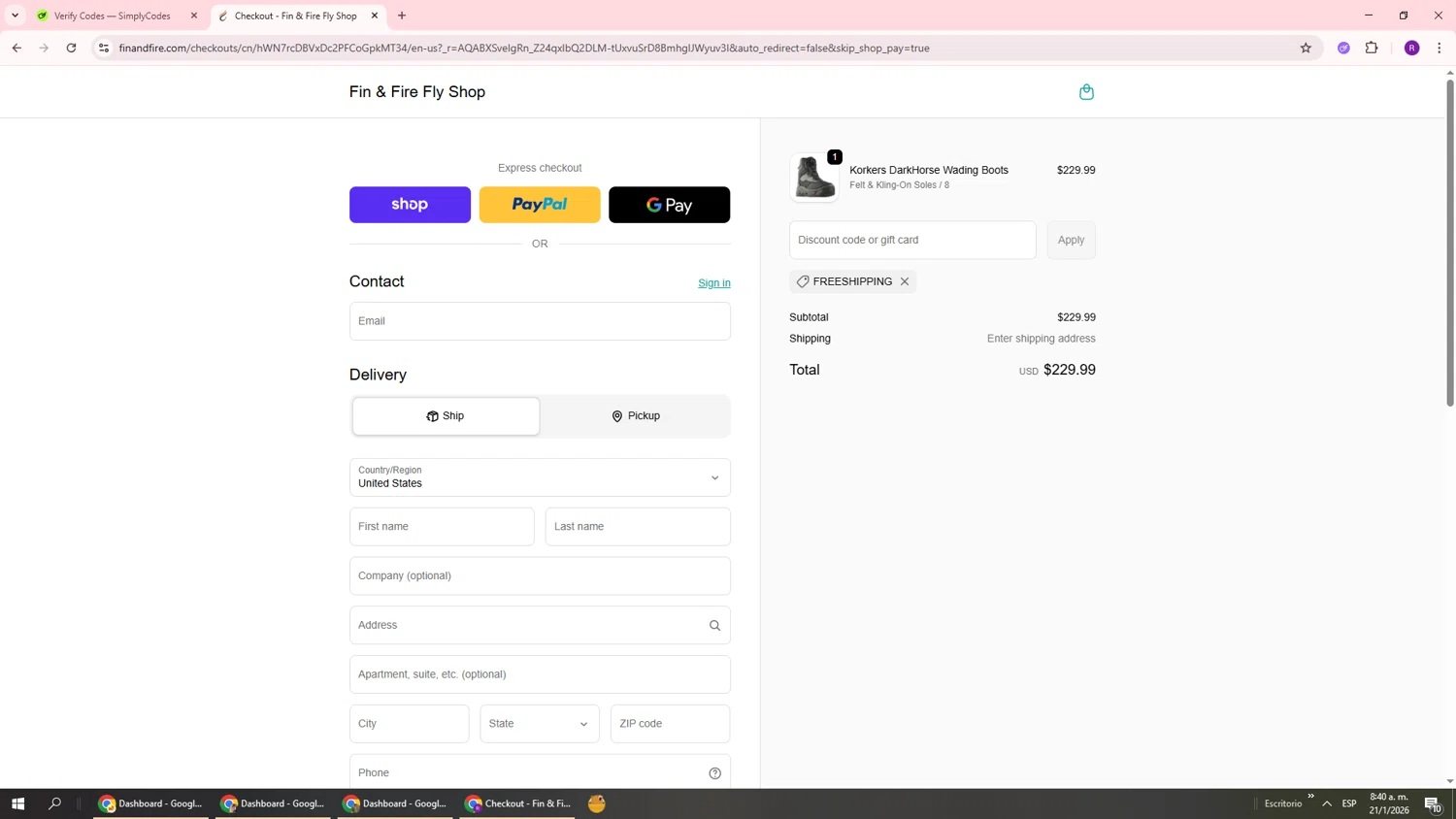
Task: Click the page vertical scrollbar
Action: click(x=1450, y=243)
